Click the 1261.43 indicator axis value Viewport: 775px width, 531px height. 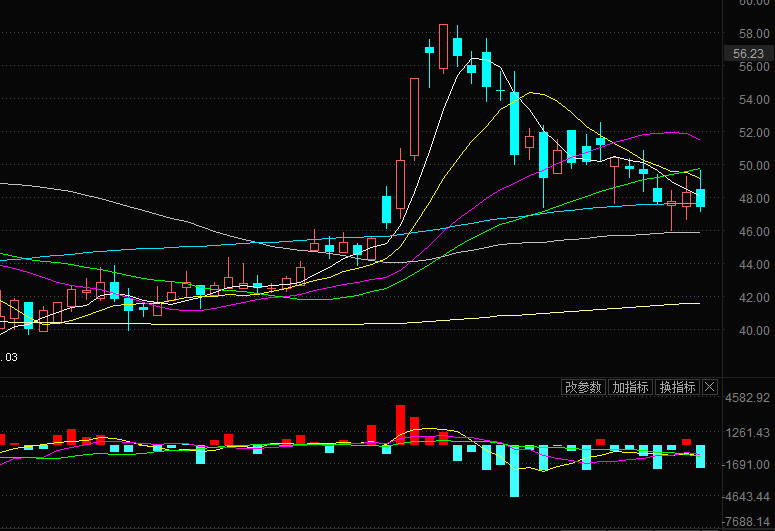[x=747, y=433]
